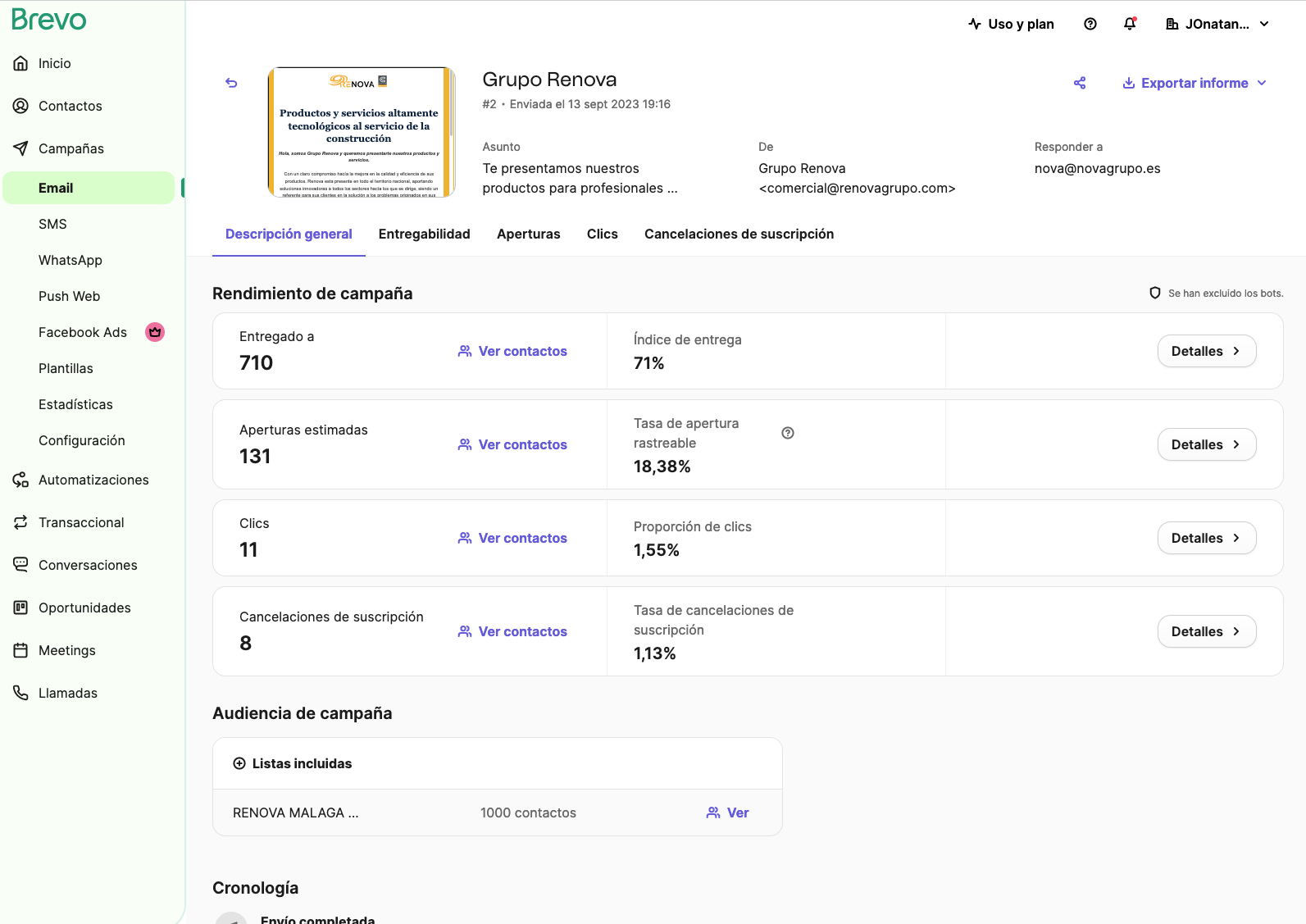Click Campañas paper plane icon
The height and width of the screenshot is (924, 1306).
pyautogui.click(x=21, y=148)
